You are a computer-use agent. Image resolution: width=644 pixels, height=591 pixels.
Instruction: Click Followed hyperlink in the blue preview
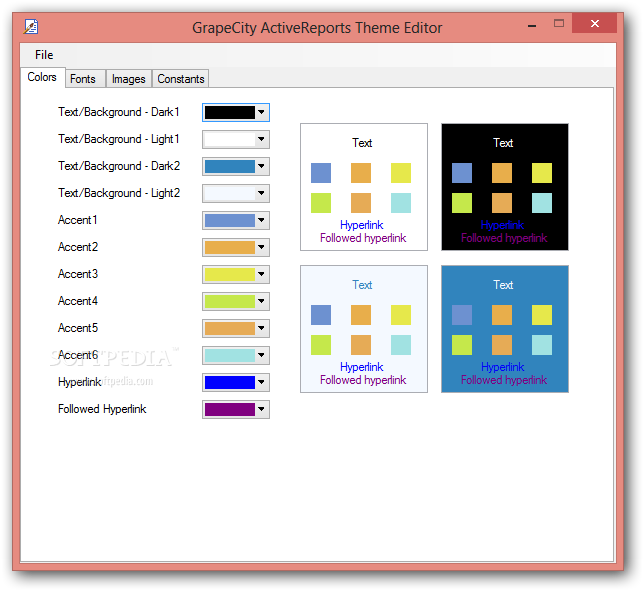click(504, 380)
